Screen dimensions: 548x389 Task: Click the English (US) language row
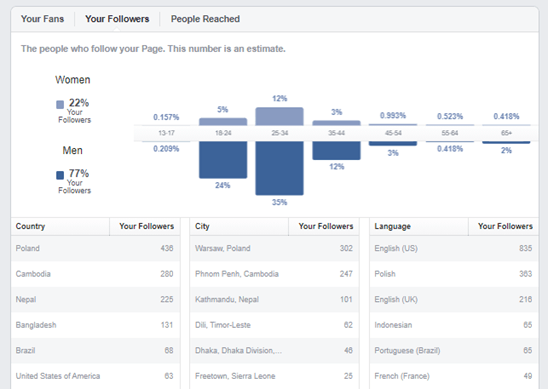tap(454, 248)
